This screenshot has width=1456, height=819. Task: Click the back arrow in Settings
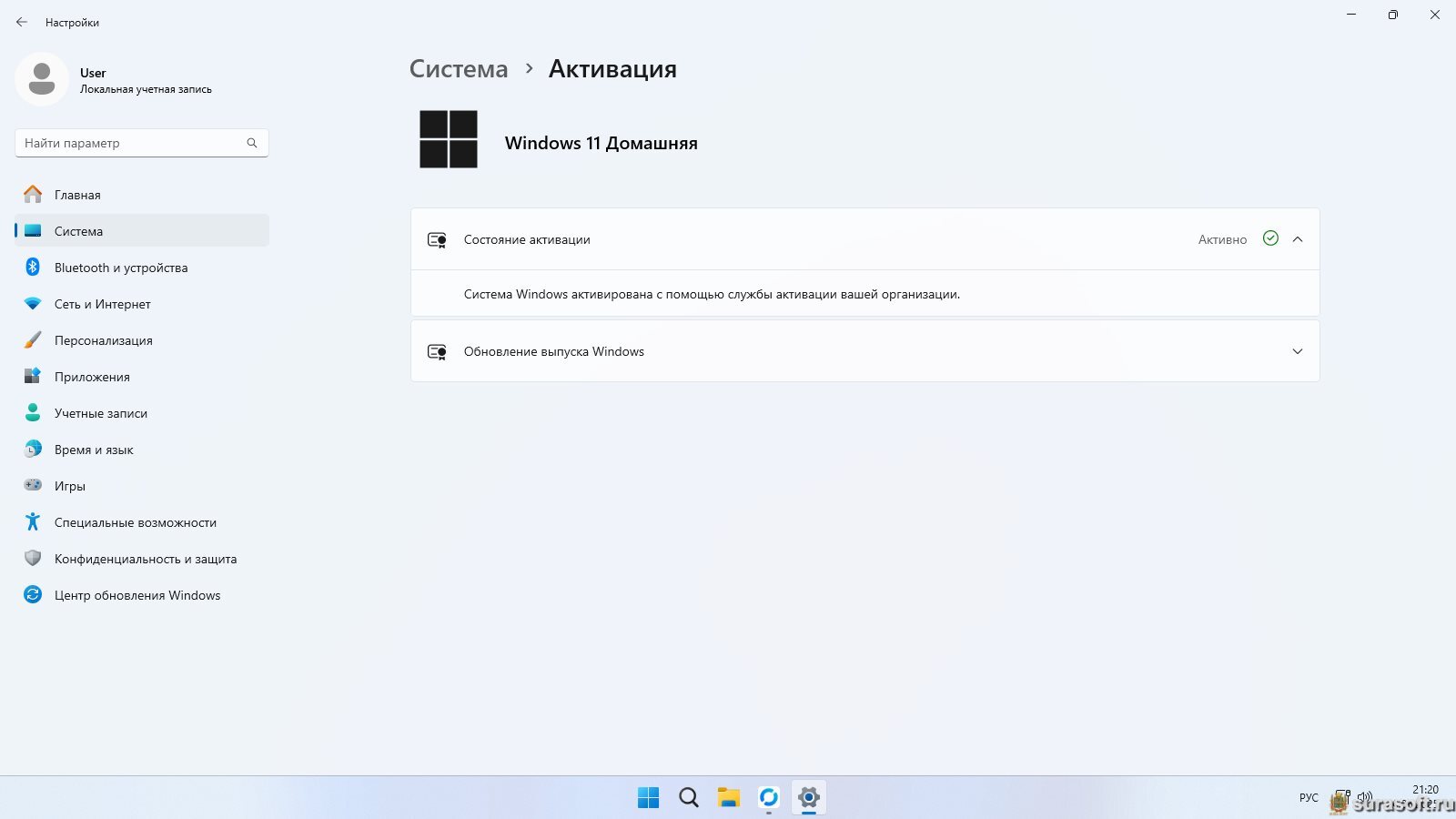coord(22,22)
